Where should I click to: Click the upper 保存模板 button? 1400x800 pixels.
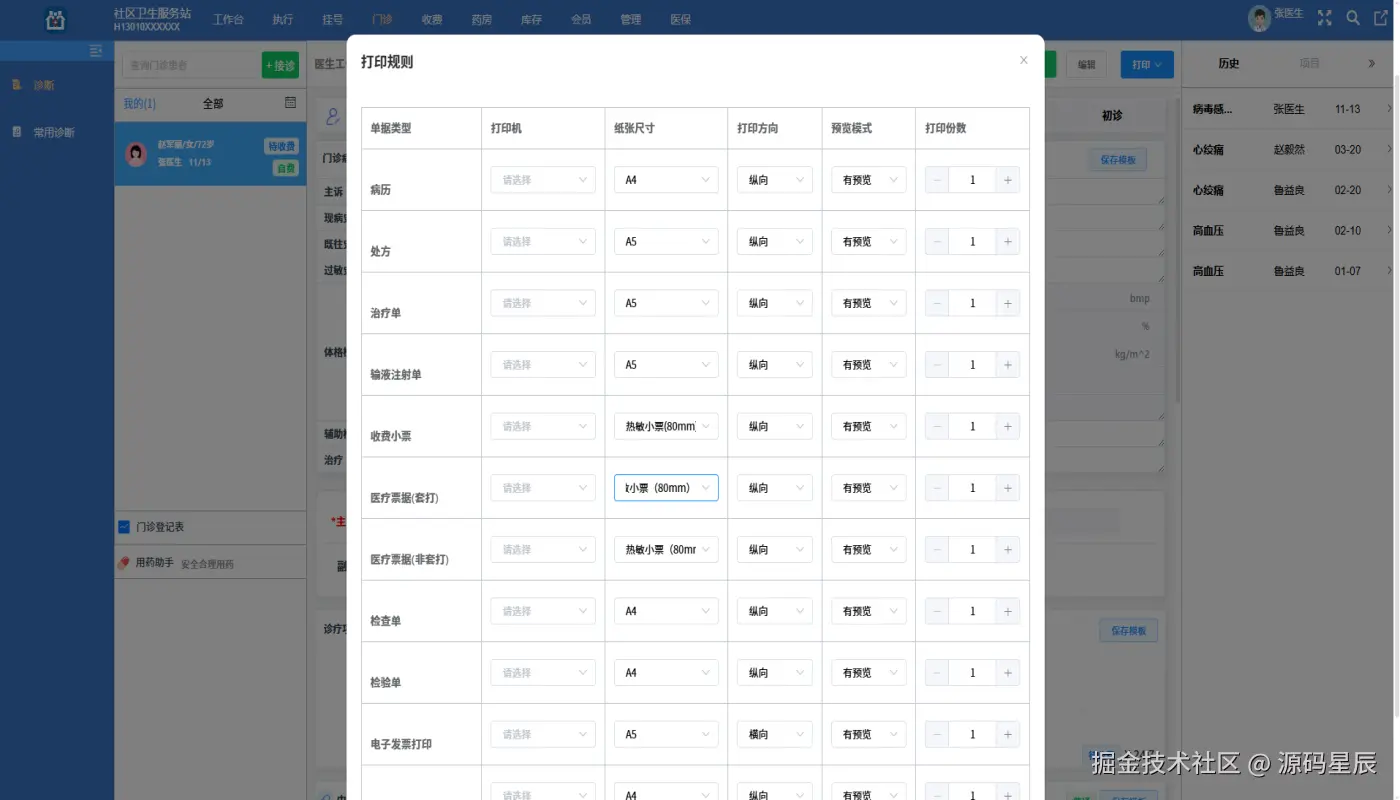point(1117,160)
